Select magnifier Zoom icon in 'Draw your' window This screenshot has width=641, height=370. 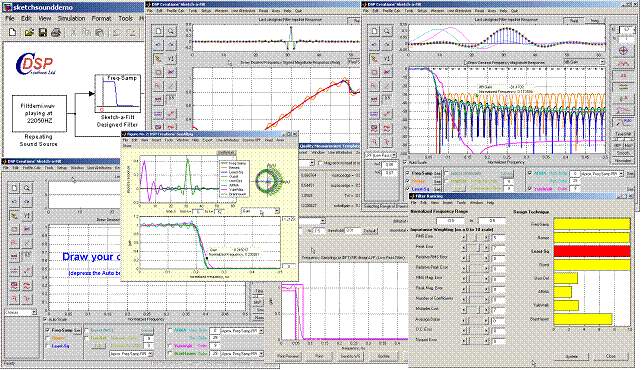tap(27, 188)
